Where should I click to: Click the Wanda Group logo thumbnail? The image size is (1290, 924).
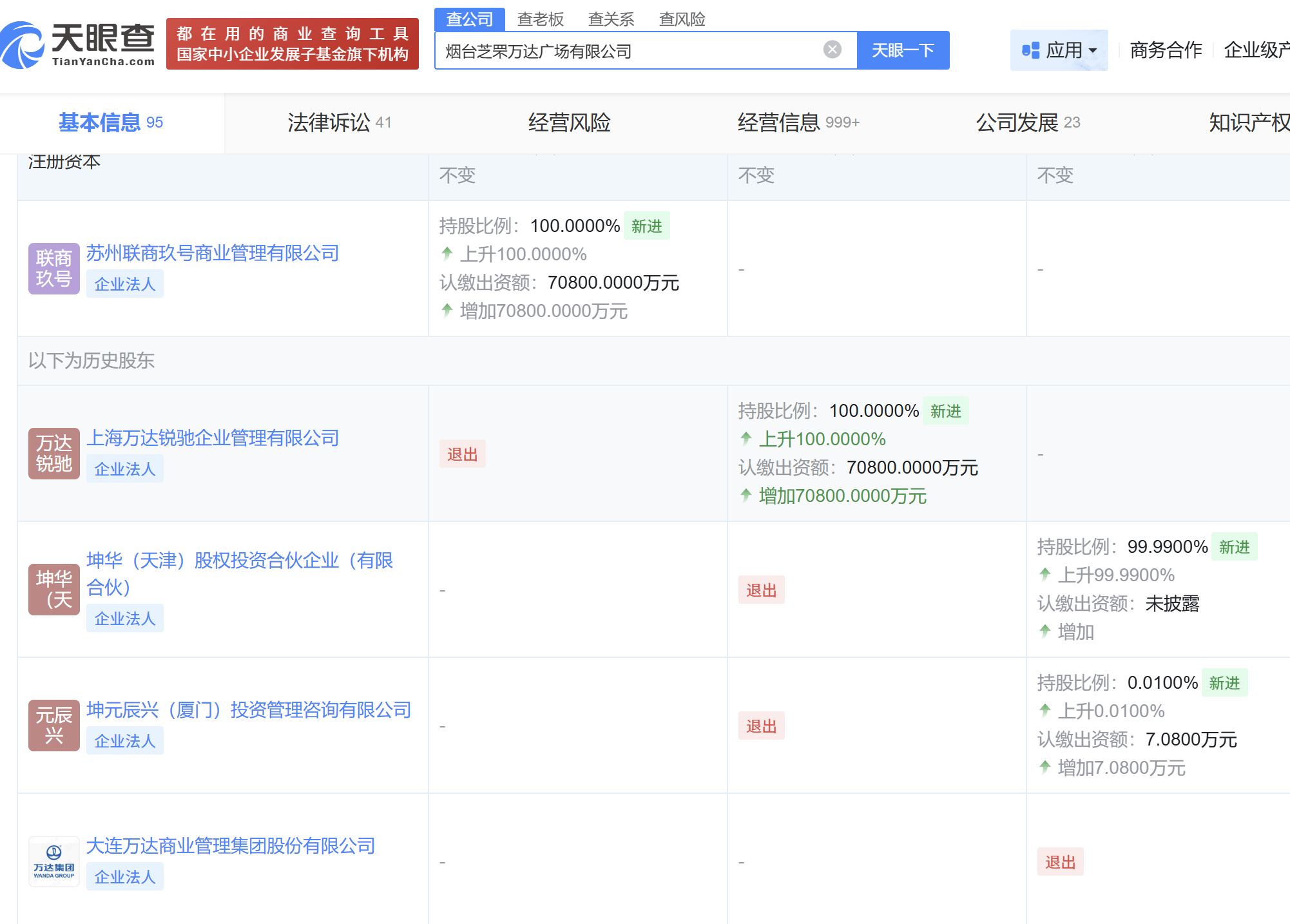point(53,861)
